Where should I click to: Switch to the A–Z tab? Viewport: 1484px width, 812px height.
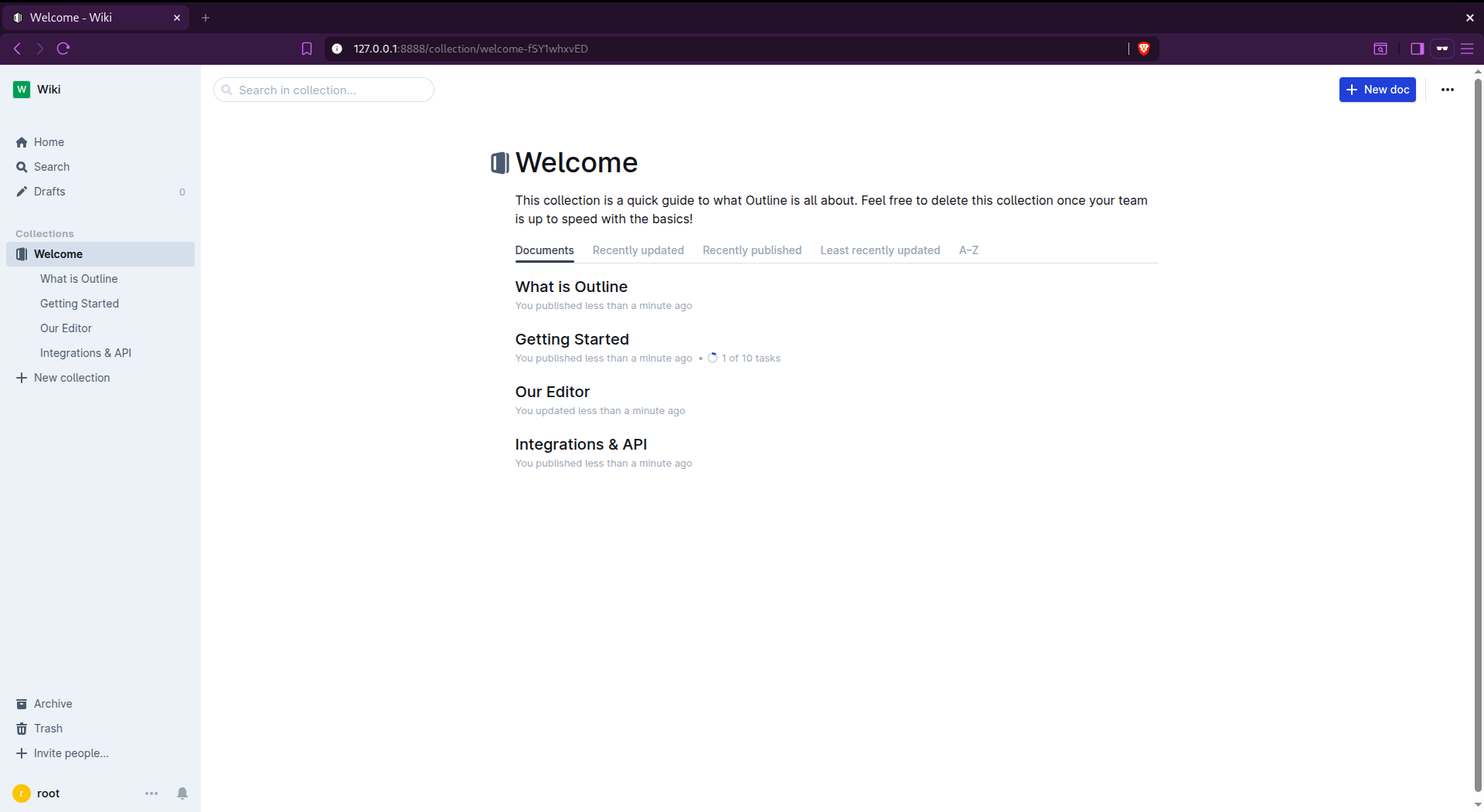click(968, 250)
